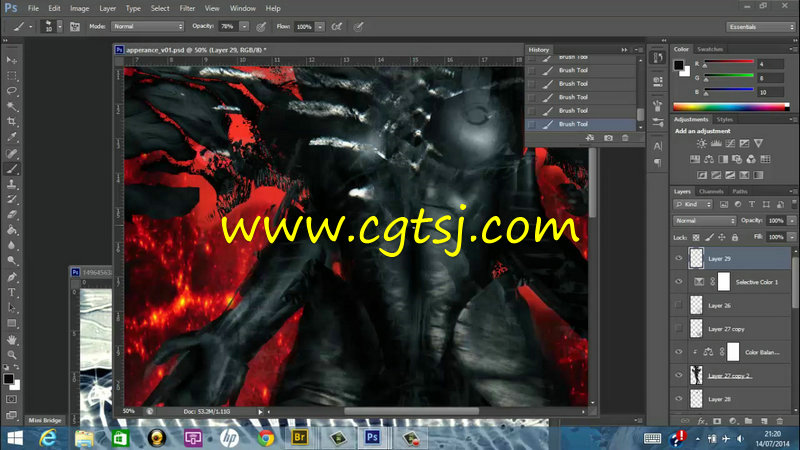The height and width of the screenshot is (450, 800).
Task: Hide the Selective Color 1 layer
Action: (679, 282)
